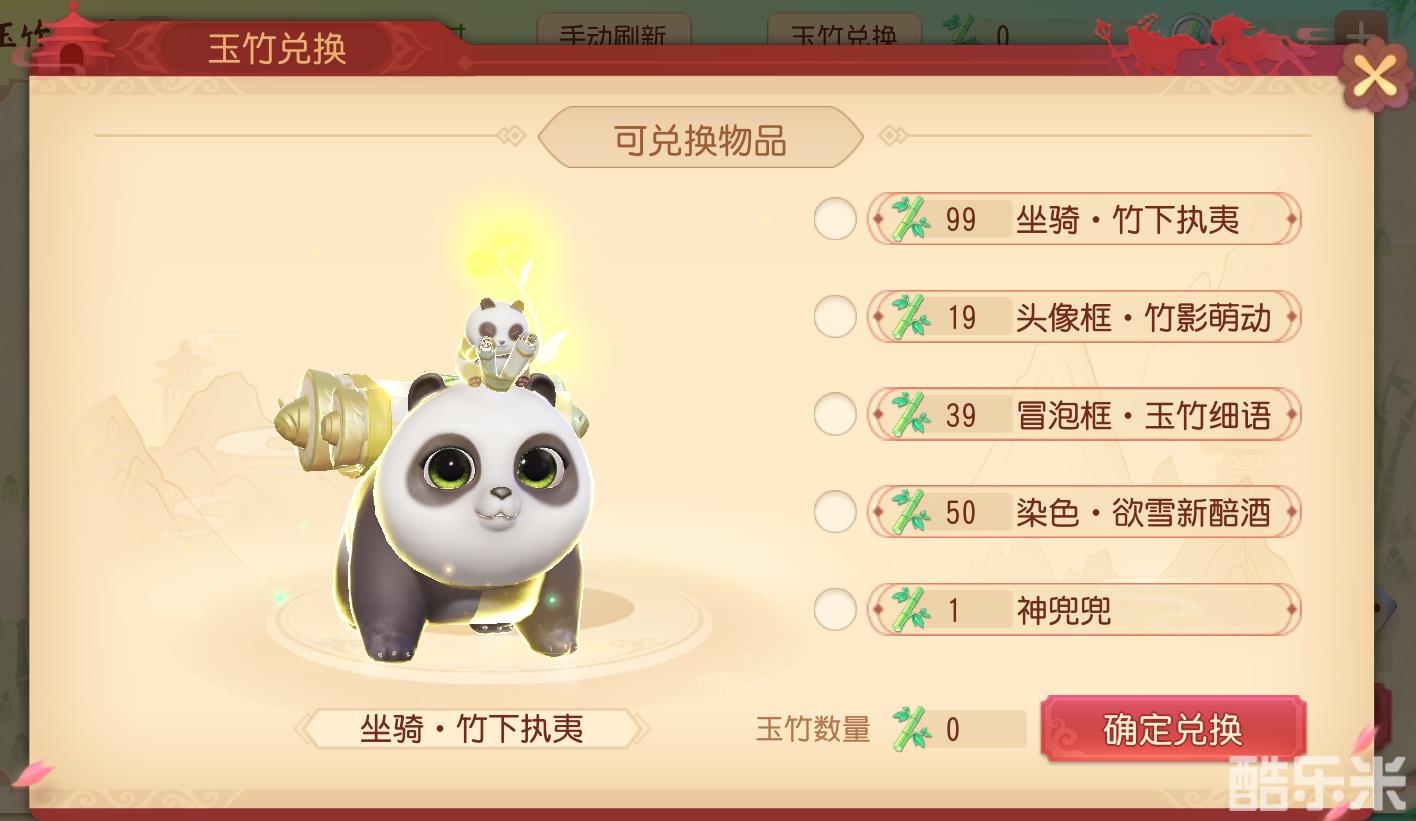
Task: Select the radio button for 头像框·竹影萌动
Action: pyautogui.click(x=834, y=317)
